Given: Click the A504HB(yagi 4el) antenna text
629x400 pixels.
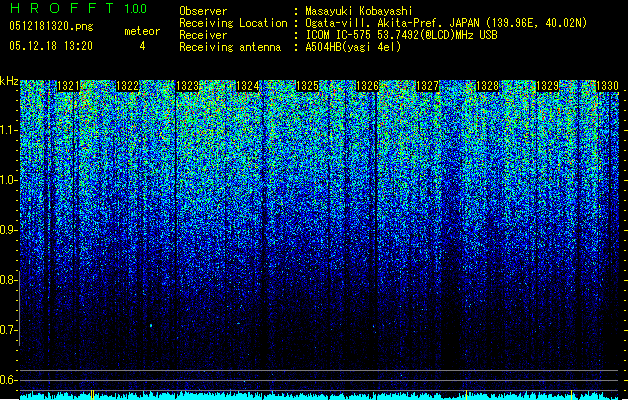Looking at the screenshot, I should click(x=353, y=47).
